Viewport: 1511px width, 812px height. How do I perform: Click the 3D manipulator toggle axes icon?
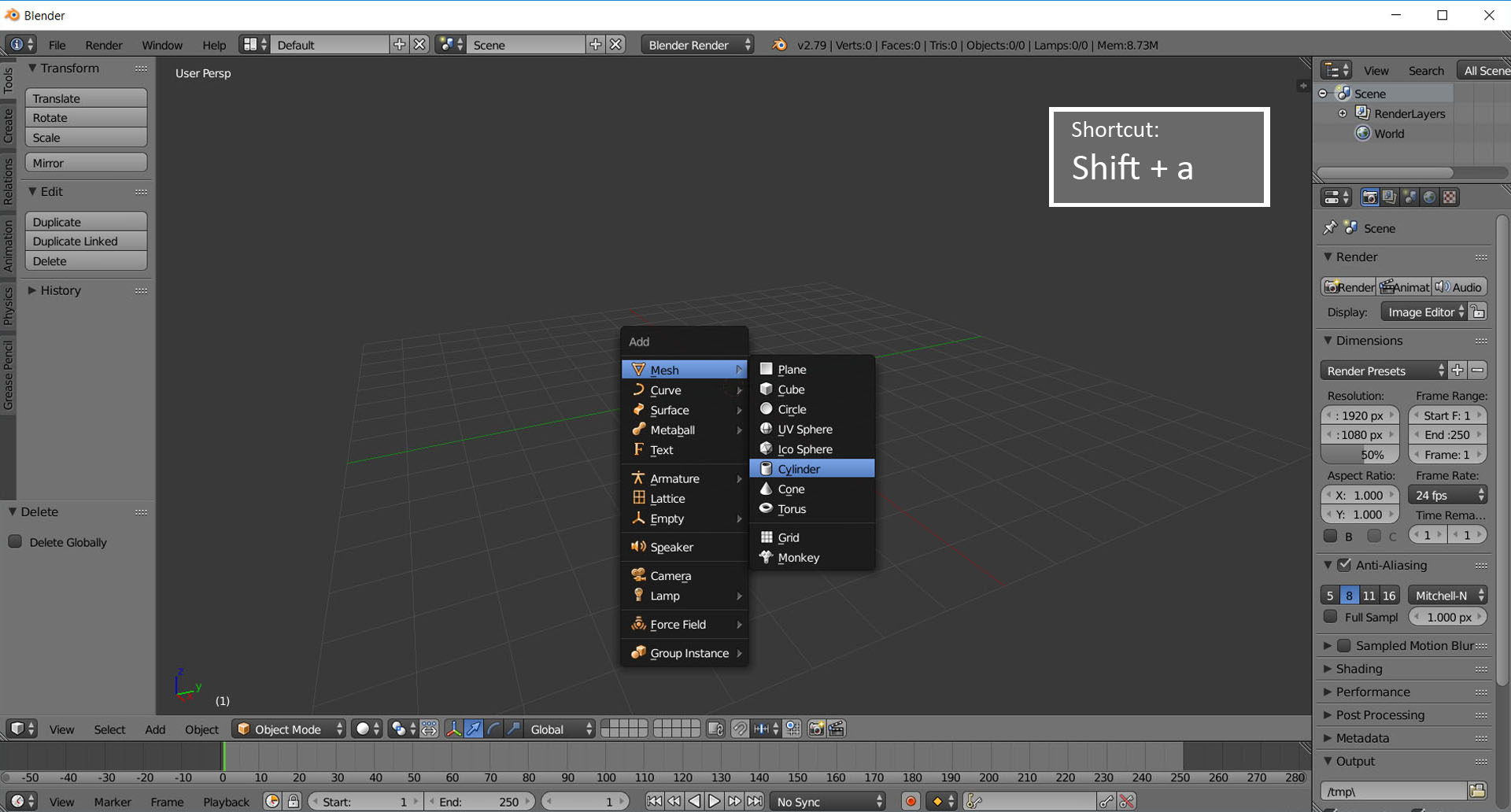(453, 729)
